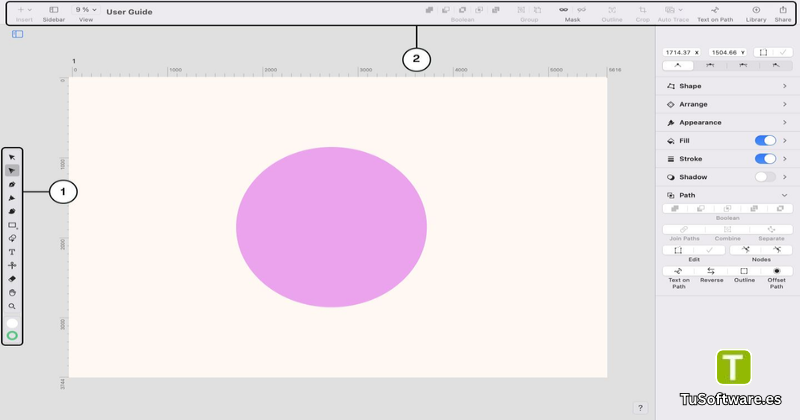Screen dimensions: 800x420
Task: Click the bounding box icon beside Y field
Action: (x=763, y=52)
